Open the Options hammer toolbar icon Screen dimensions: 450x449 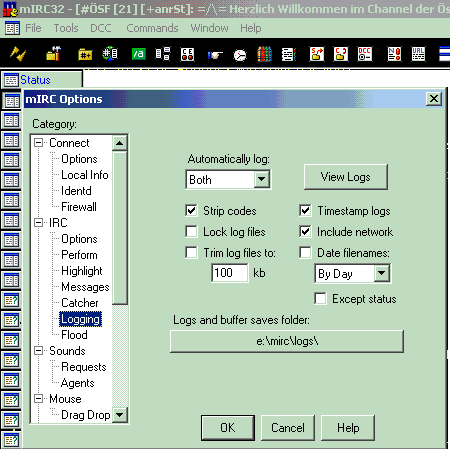(53, 54)
